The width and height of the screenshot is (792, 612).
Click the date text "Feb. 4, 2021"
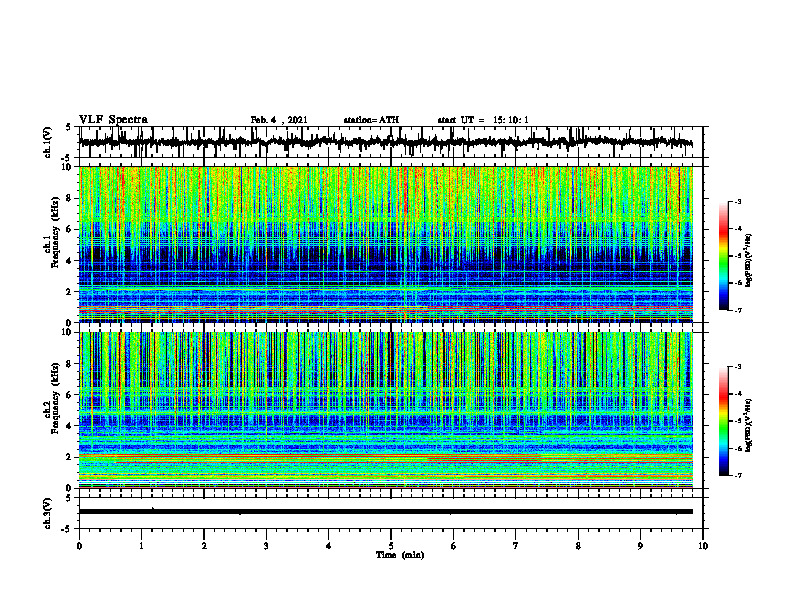tap(279, 120)
